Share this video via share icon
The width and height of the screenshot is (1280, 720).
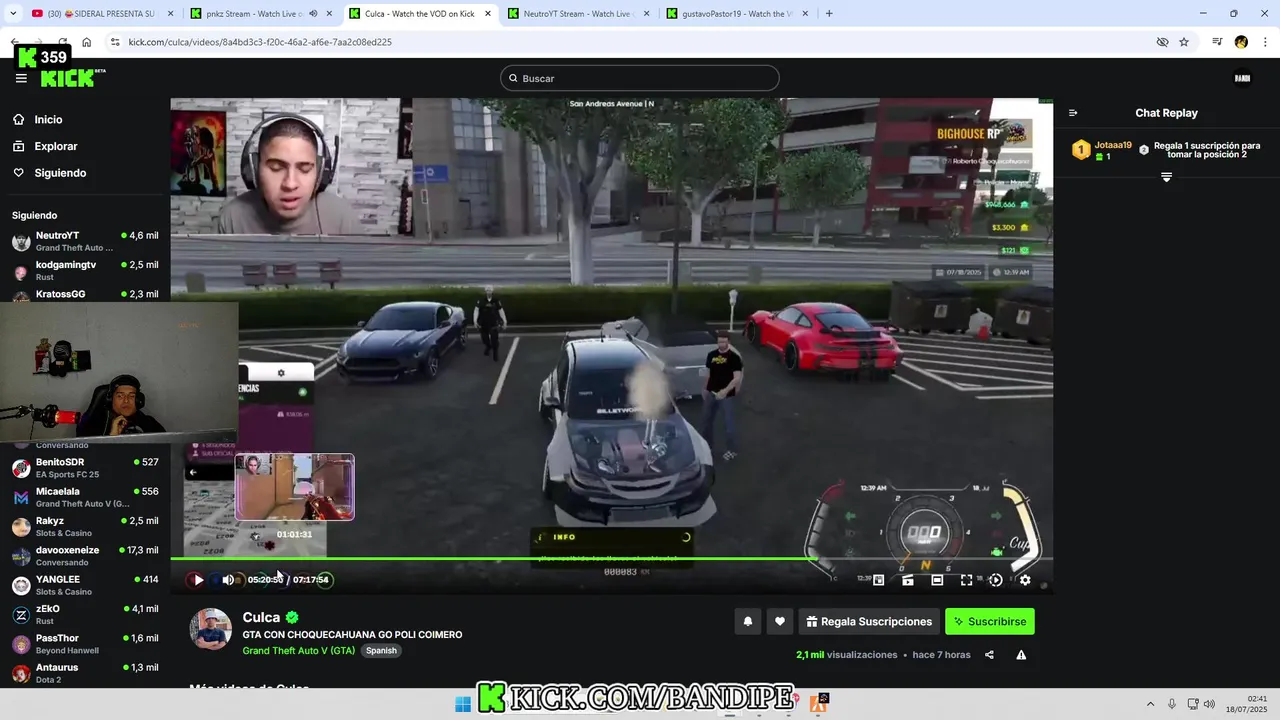pyautogui.click(x=989, y=655)
